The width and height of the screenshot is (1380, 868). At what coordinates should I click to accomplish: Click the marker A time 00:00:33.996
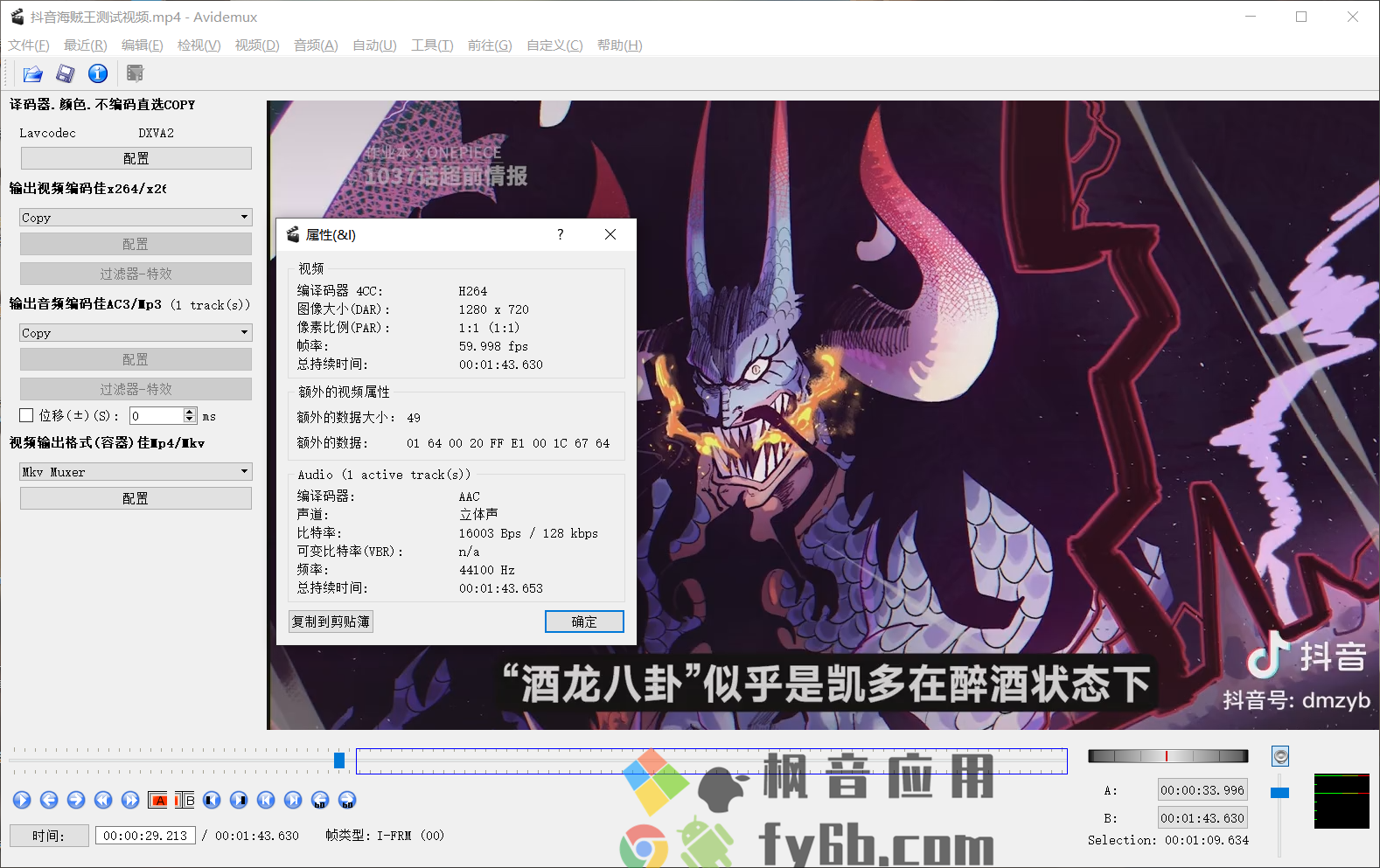tap(1202, 790)
